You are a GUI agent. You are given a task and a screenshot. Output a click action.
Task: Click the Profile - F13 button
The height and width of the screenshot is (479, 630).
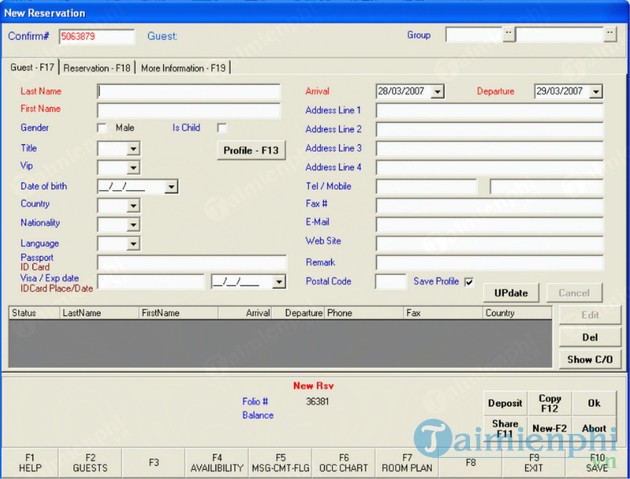(x=251, y=150)
